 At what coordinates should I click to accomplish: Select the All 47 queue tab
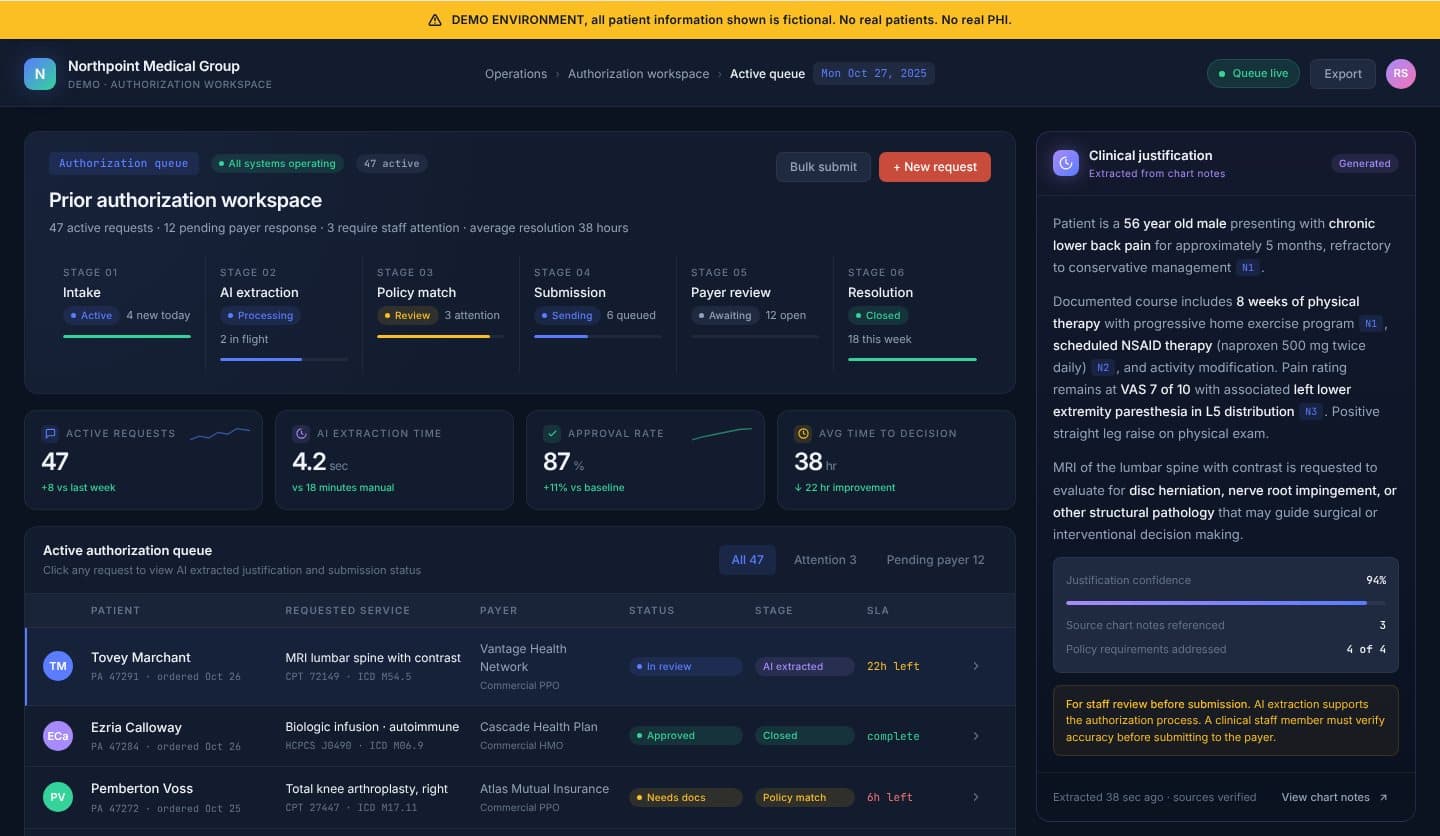(747, 560)
